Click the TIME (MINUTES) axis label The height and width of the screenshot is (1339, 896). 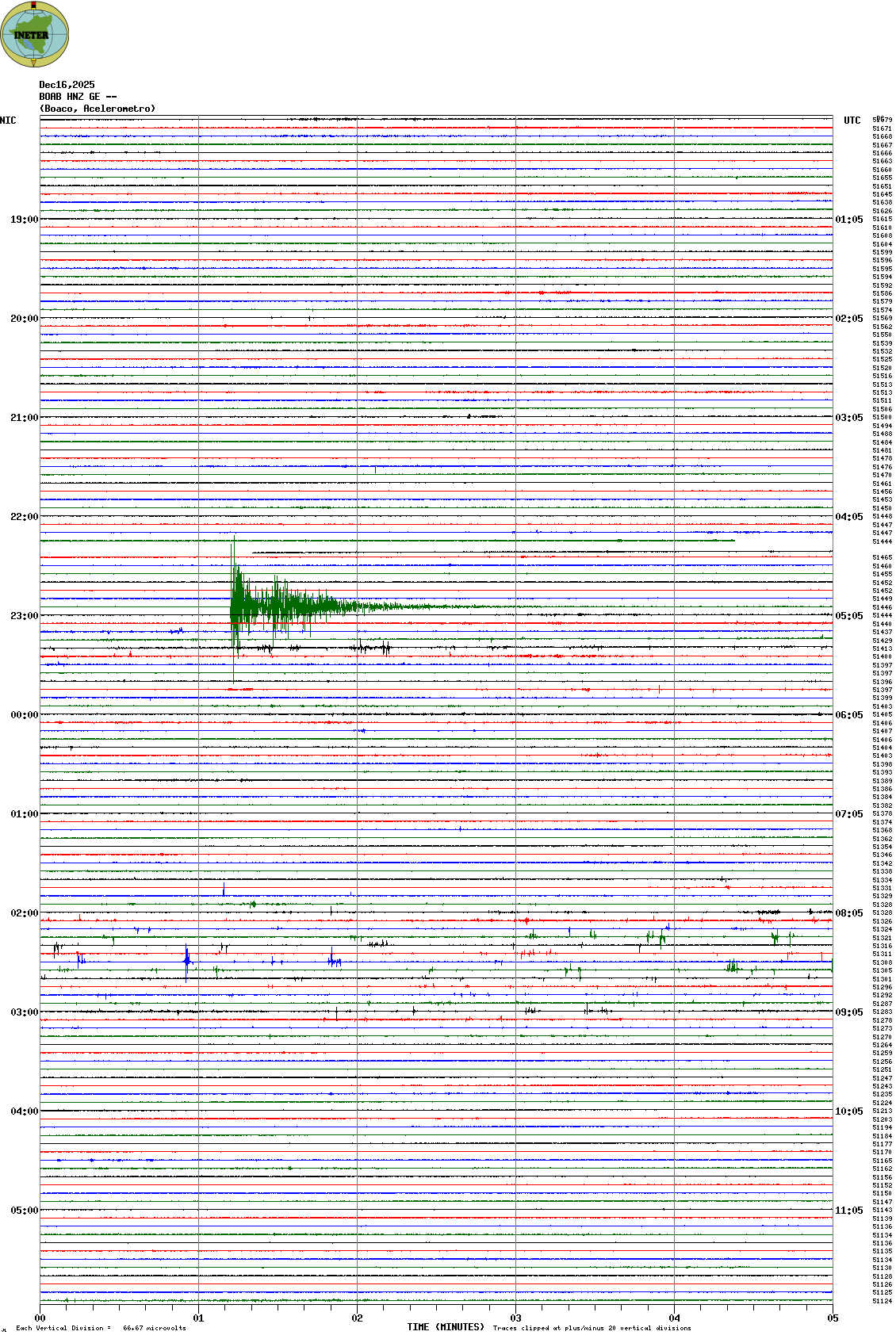click(x=446, y=1327)
